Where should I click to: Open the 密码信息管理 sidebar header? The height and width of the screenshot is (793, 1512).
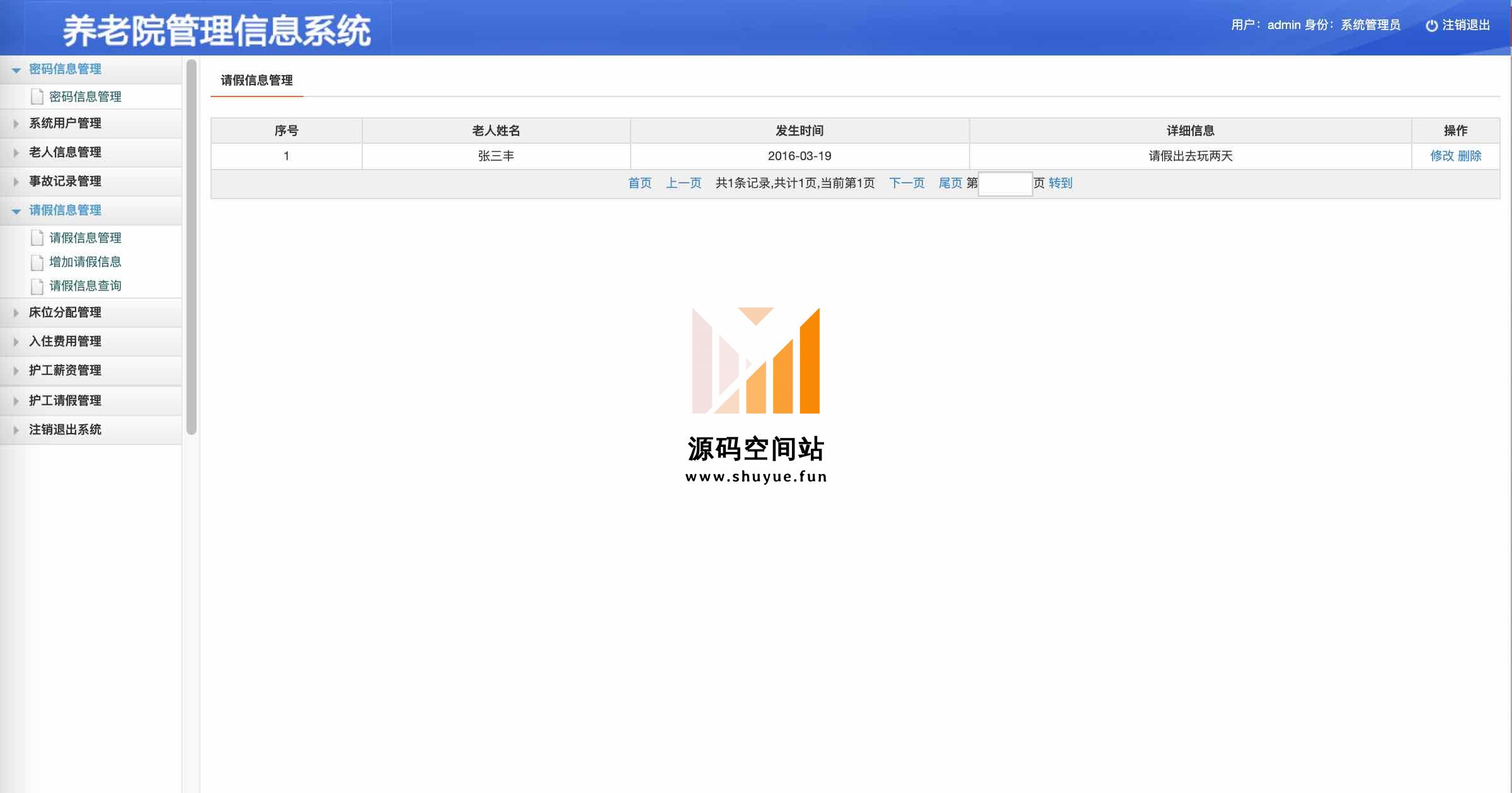[91, 69]
